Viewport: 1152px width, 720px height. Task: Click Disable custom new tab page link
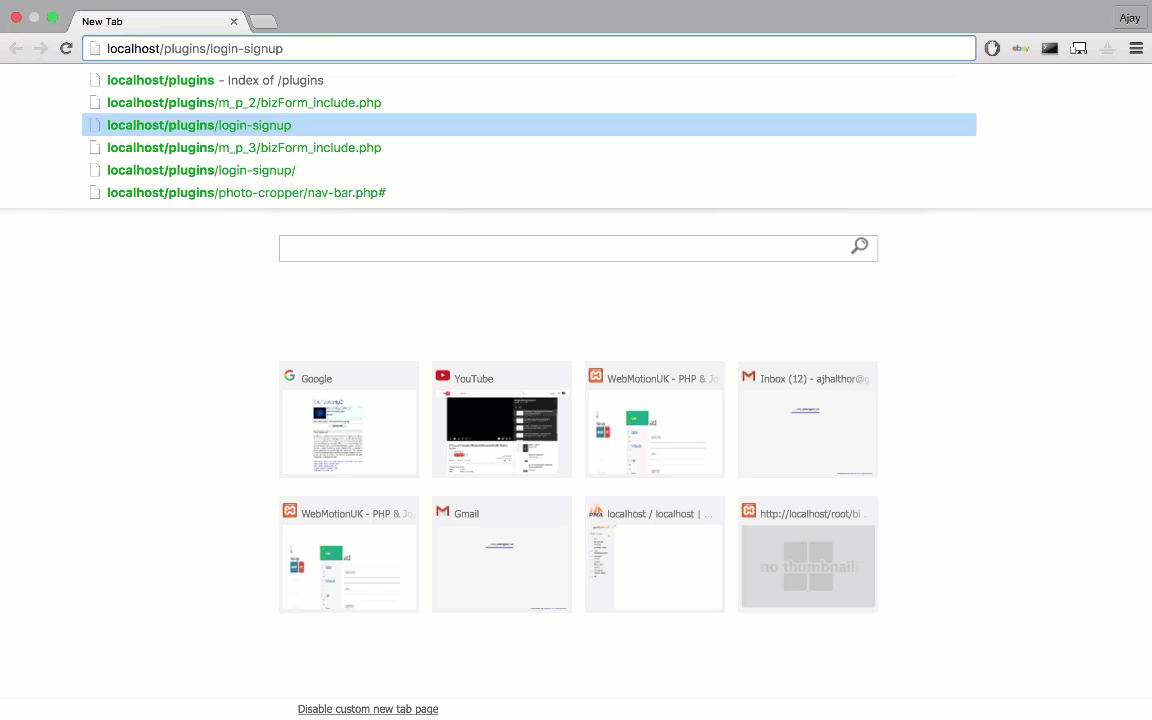point(368,709)
